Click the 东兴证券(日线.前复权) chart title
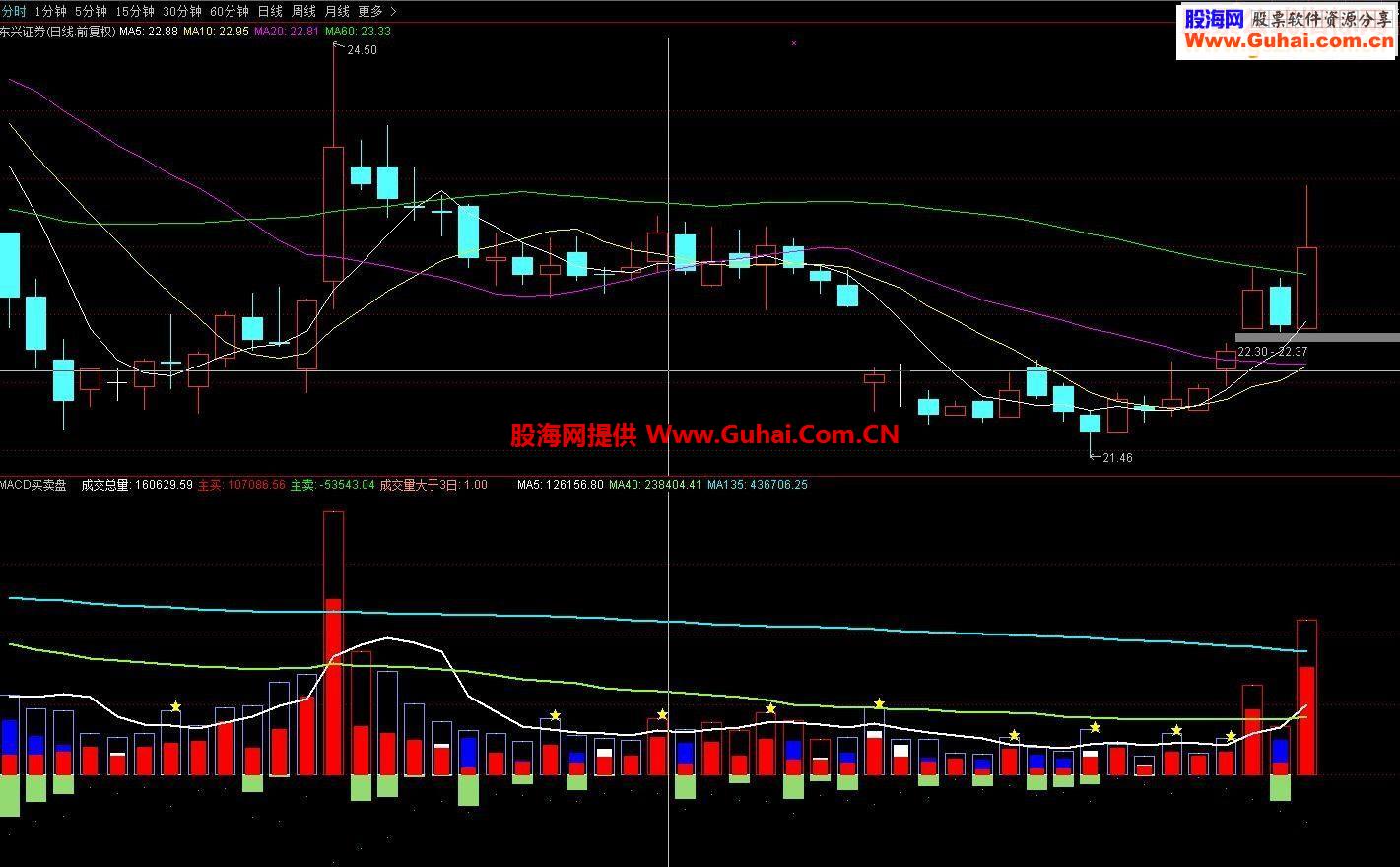The width and height of the screenshot is (1400, 867). (x=58, y=32)
